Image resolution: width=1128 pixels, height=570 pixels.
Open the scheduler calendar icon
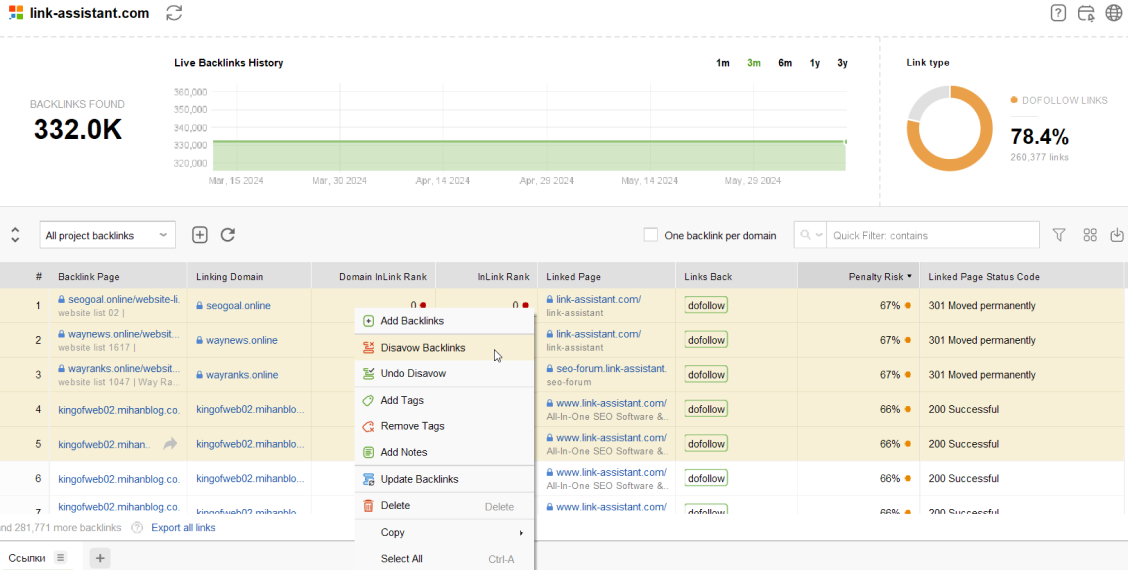1086,13
